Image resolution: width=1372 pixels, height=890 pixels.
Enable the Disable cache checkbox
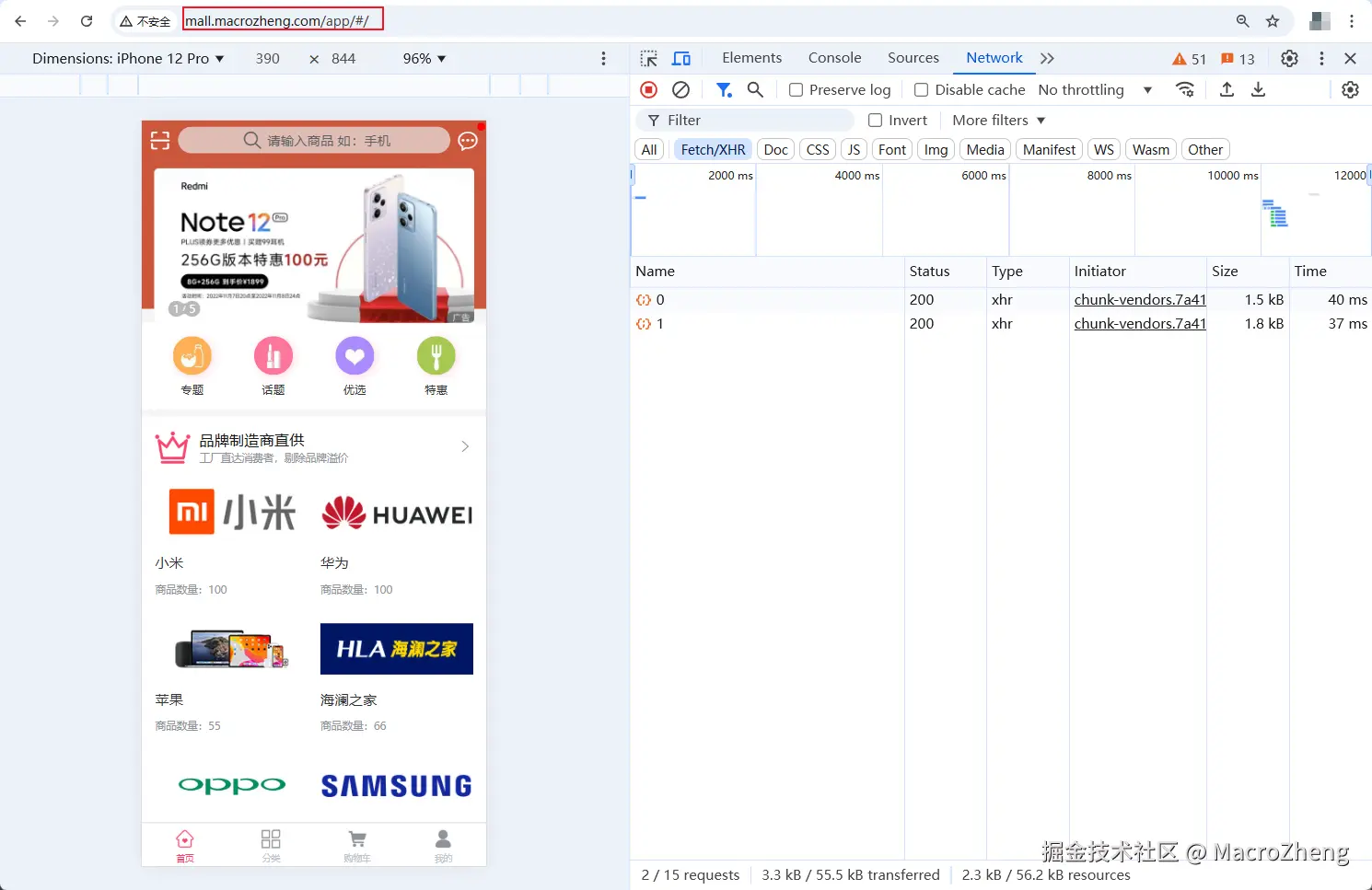point(921,89)
